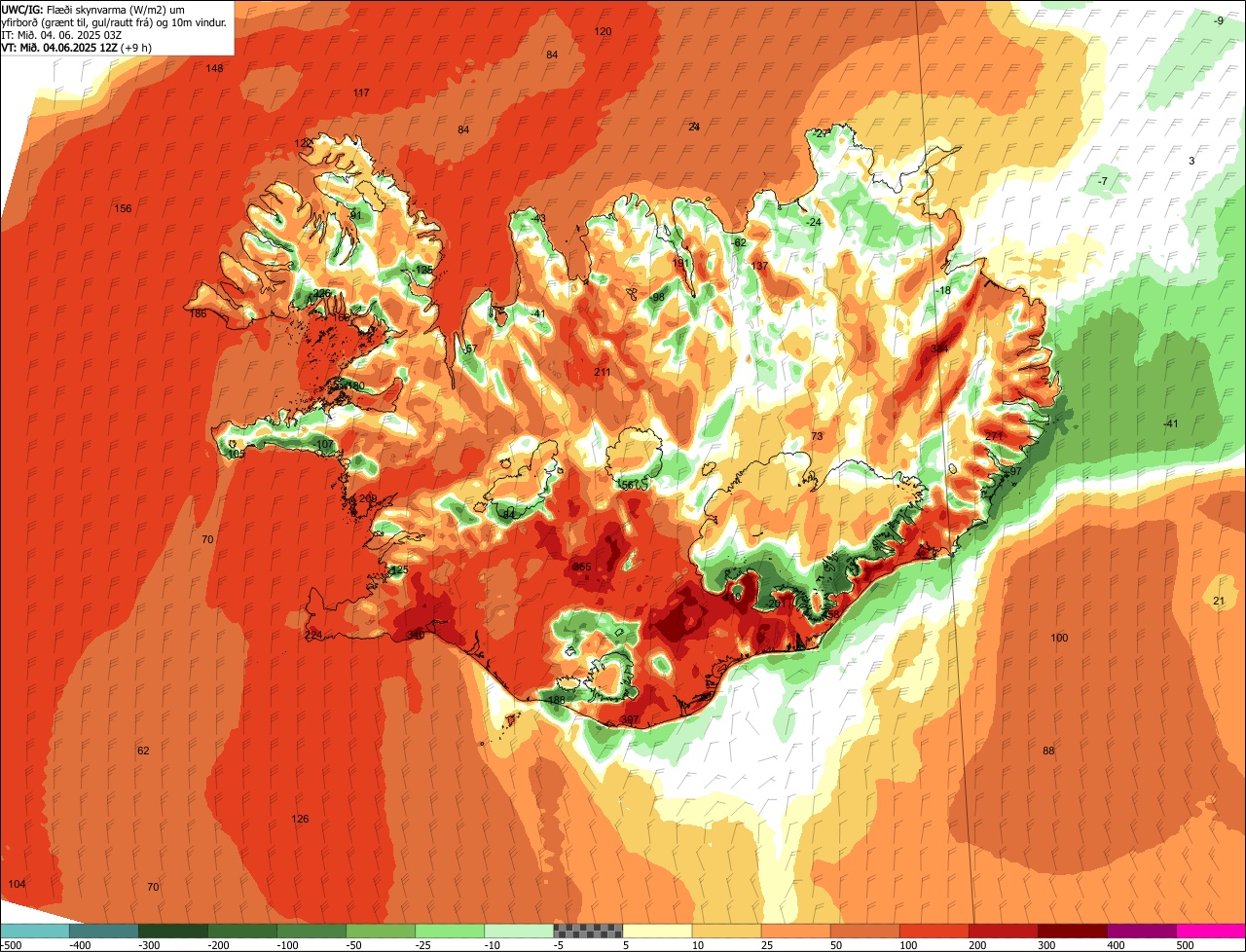The width and height of the screenshot is (1246, 952).
Task: Click the magenta legend swatch above 500
Action: click(1211, 930)
